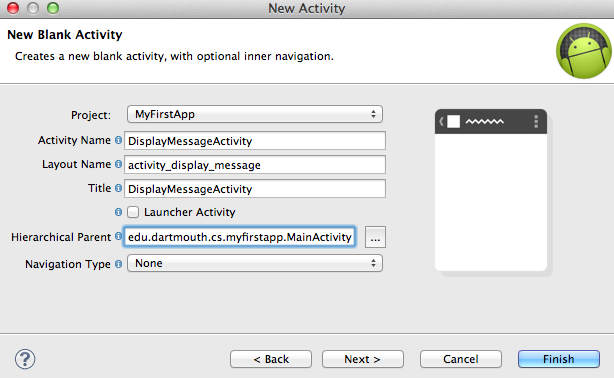Click white app icon in preview action bar

pyautogui.click(x=453, y=121)
